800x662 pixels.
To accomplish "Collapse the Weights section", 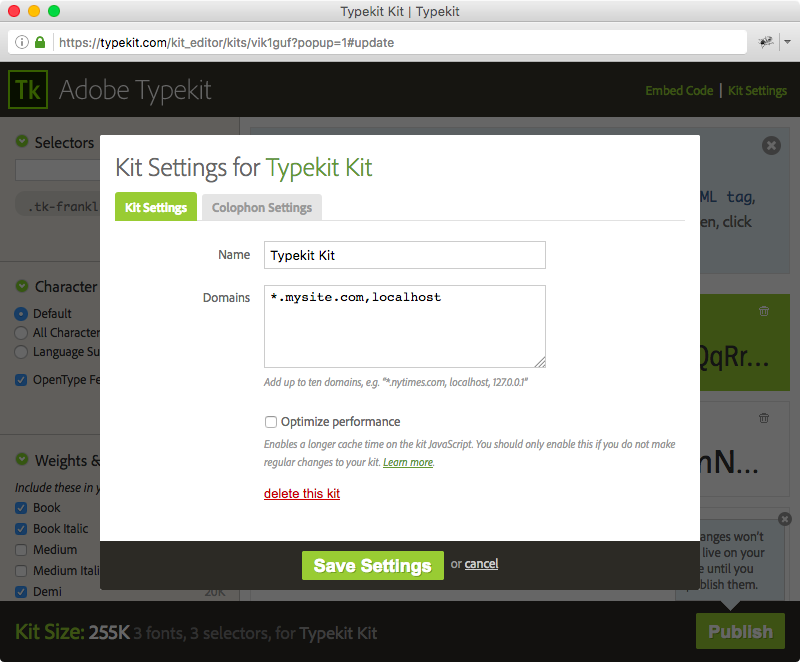I will pyautogui.click(x=22, y=459).
